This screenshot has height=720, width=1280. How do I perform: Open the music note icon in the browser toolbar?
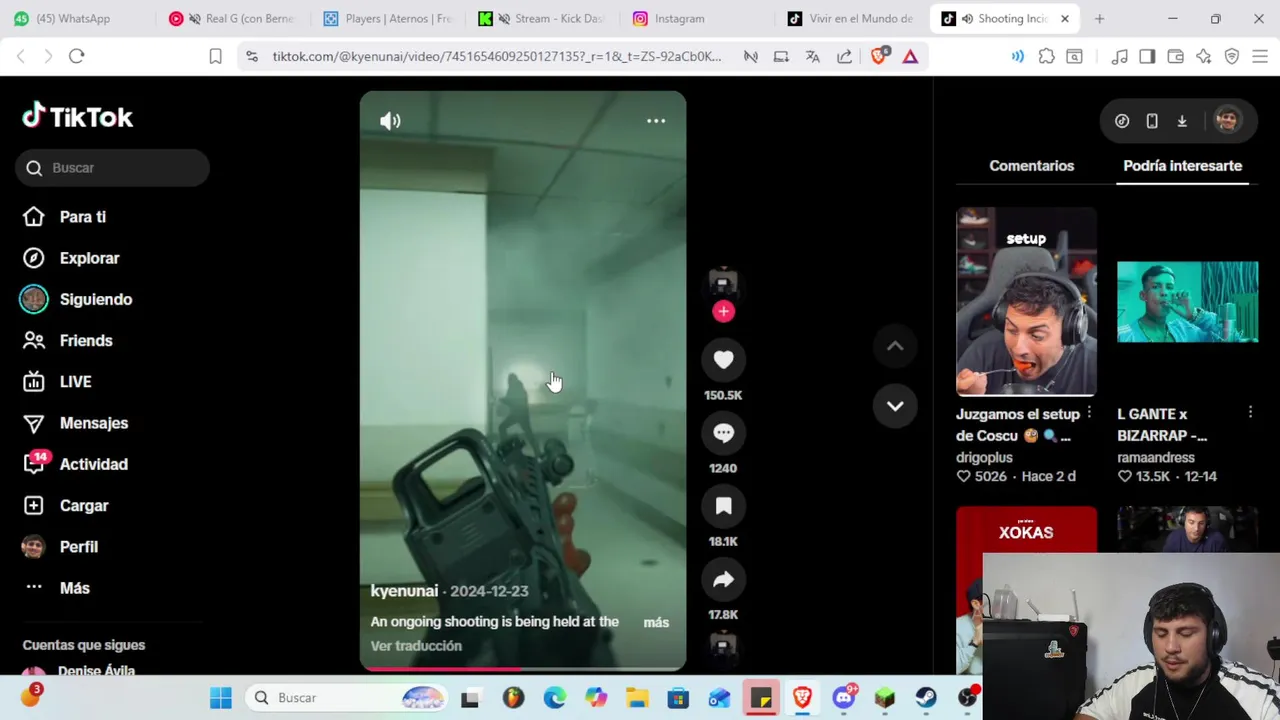coord(1120,57)
